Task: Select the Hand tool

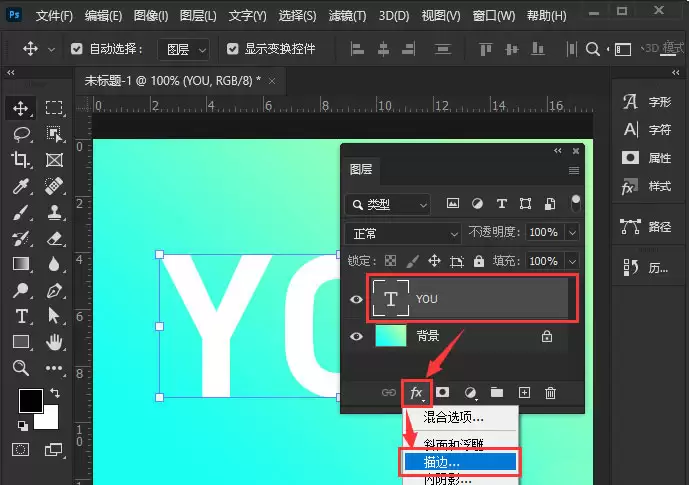Action: coord(54,342)
